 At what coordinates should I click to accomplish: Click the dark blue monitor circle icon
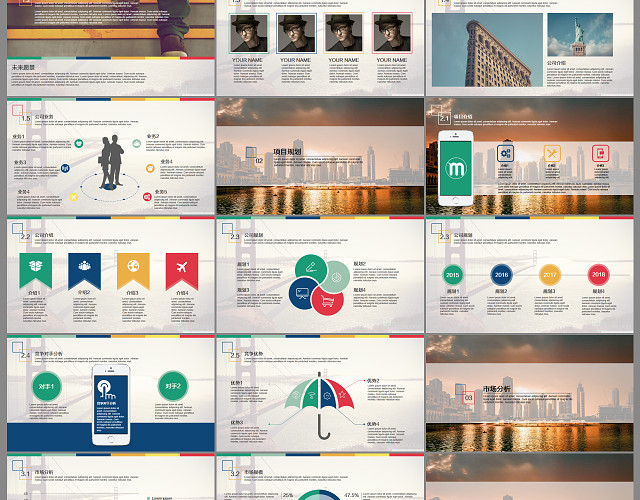[x=303, y=293]
